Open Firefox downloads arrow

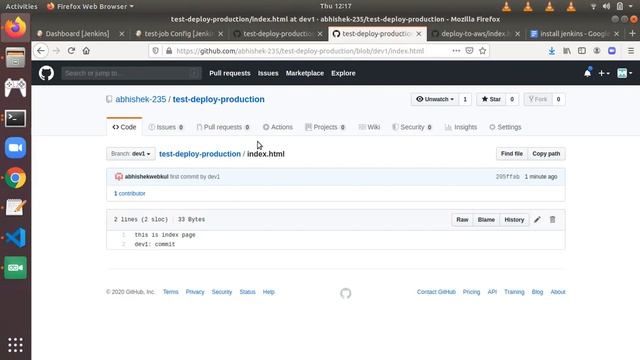551,51
